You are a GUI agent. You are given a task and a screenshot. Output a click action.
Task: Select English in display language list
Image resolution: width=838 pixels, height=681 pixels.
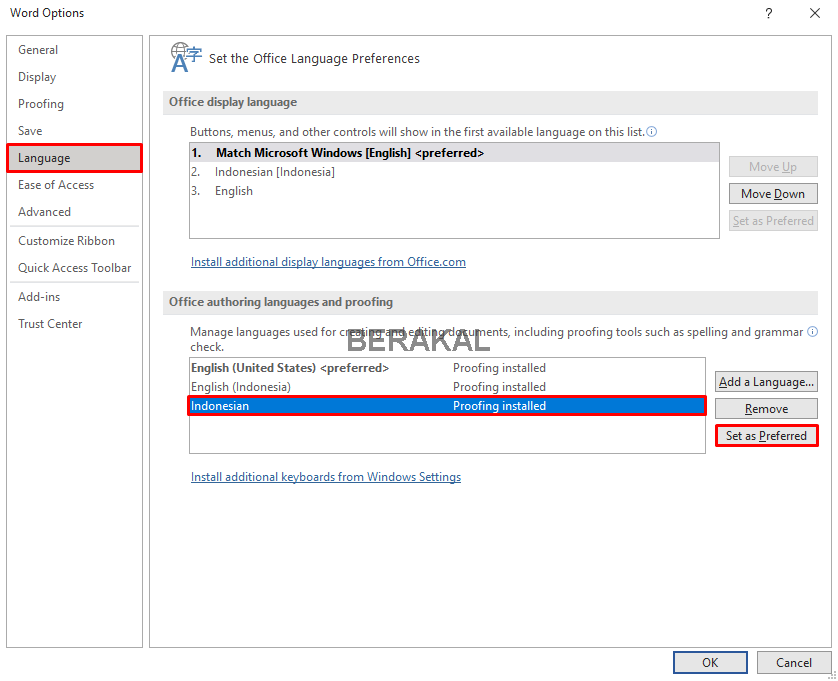coord(454,191)
